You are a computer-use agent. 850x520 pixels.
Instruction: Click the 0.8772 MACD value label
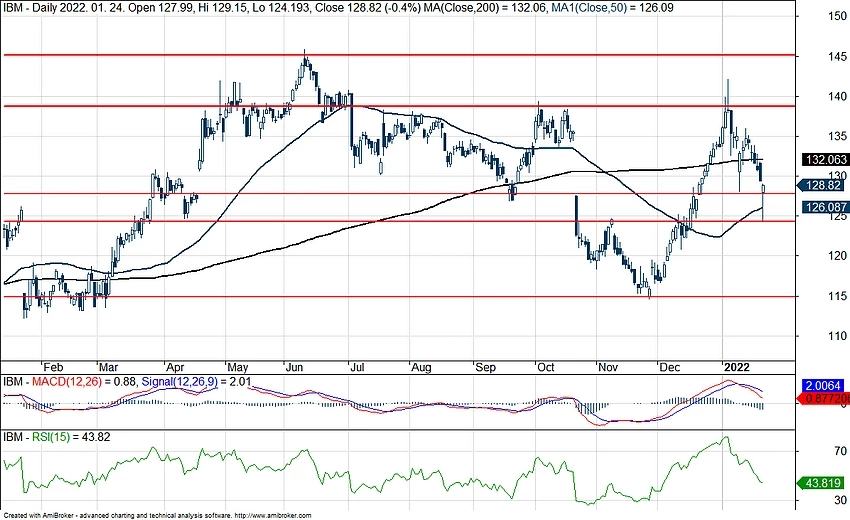coord(824,399)
